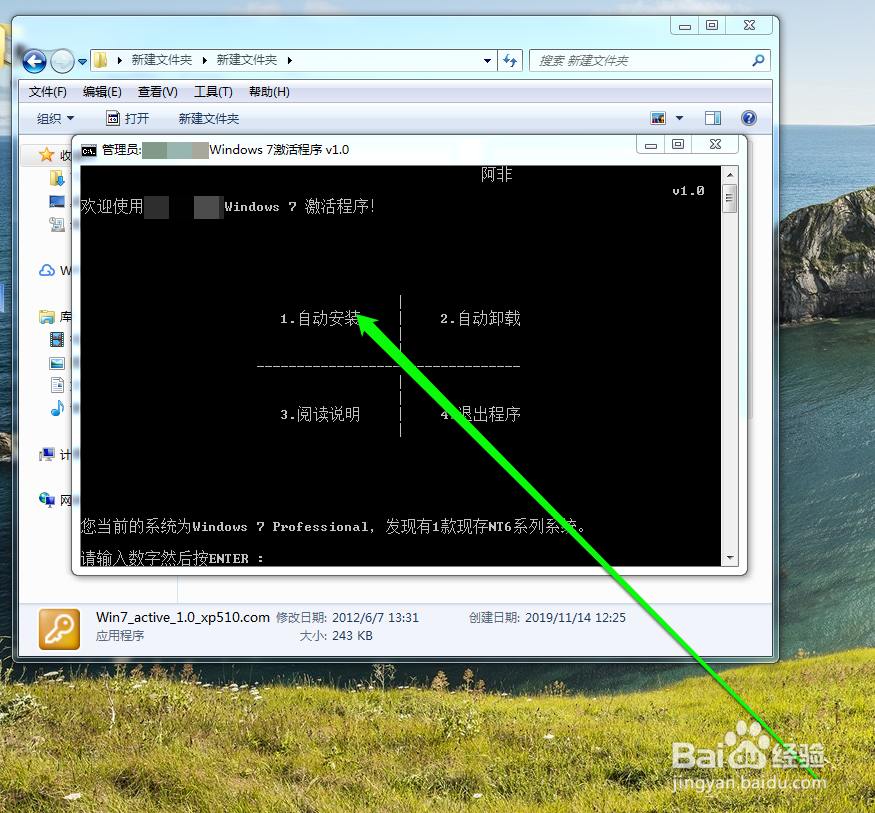Click the console vertical scrollbar thumb
Viewport: 875px width, 813px height.
pos(729,199)
